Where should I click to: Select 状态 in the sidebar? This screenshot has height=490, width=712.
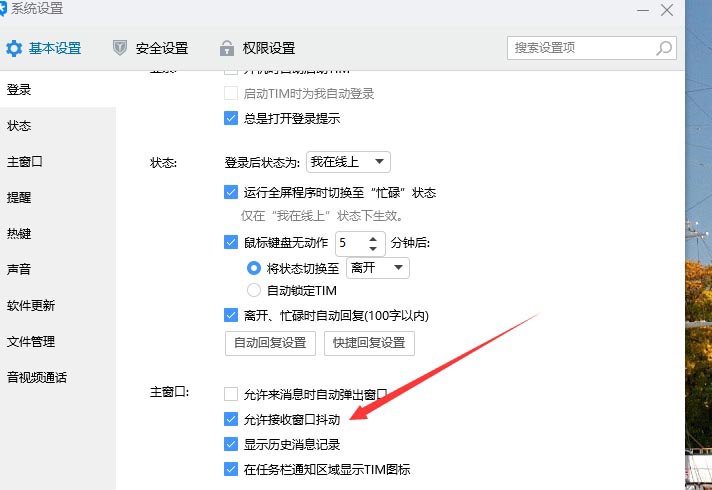(58, 126)
